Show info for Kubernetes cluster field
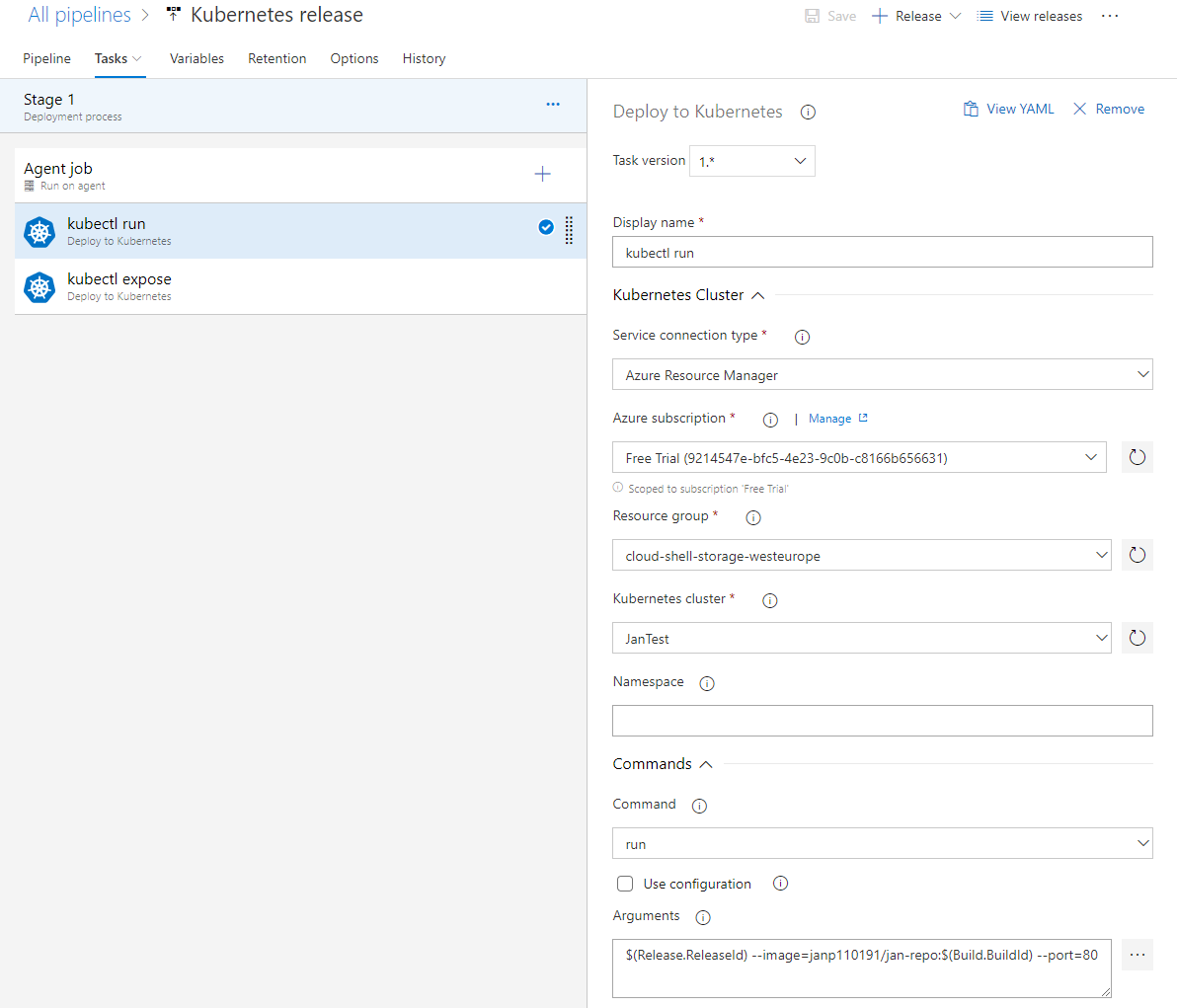This screenshot has height=1008, width=1177. click(x=770, y=600)
